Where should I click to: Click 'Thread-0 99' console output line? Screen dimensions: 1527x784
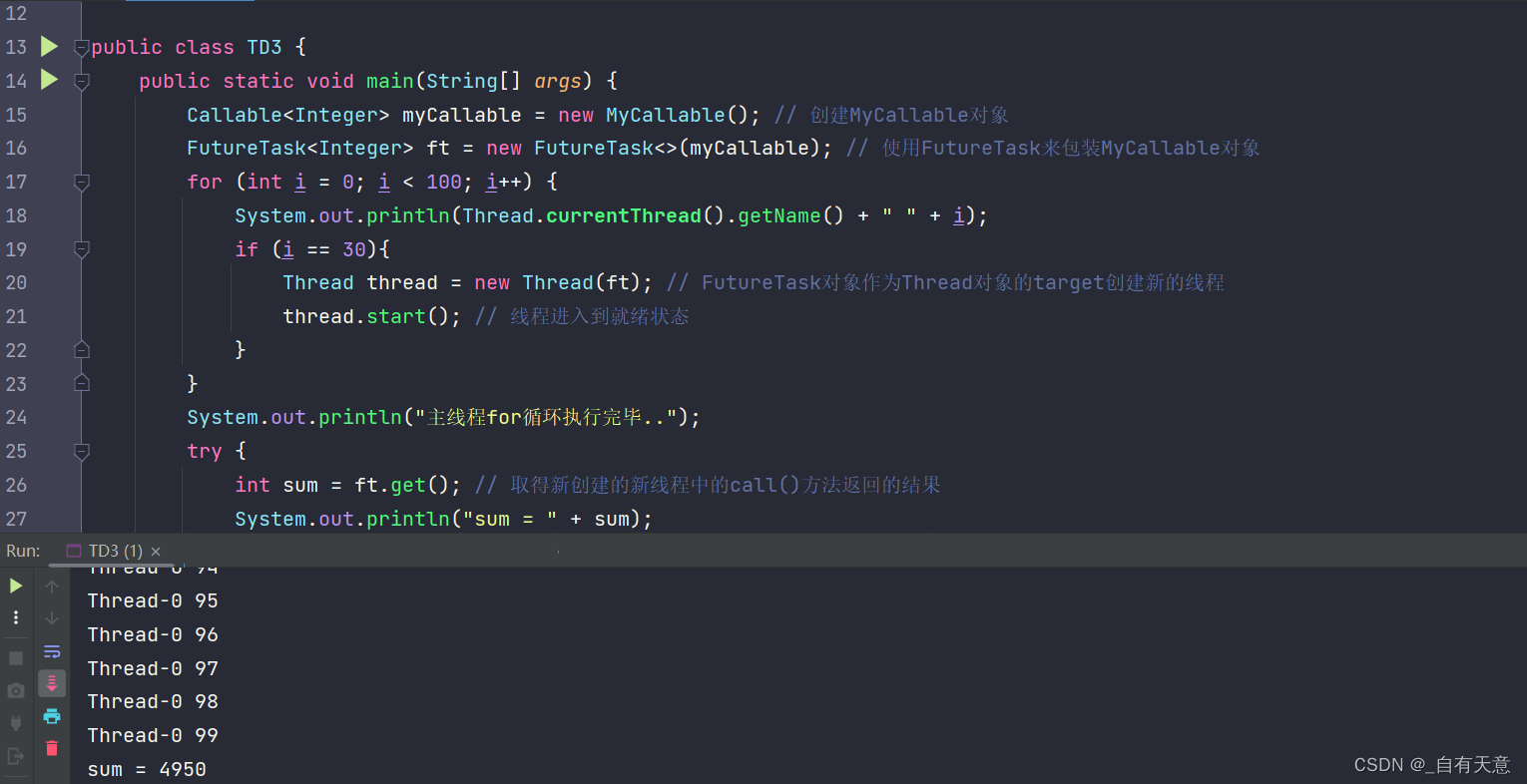click(153, 735)
